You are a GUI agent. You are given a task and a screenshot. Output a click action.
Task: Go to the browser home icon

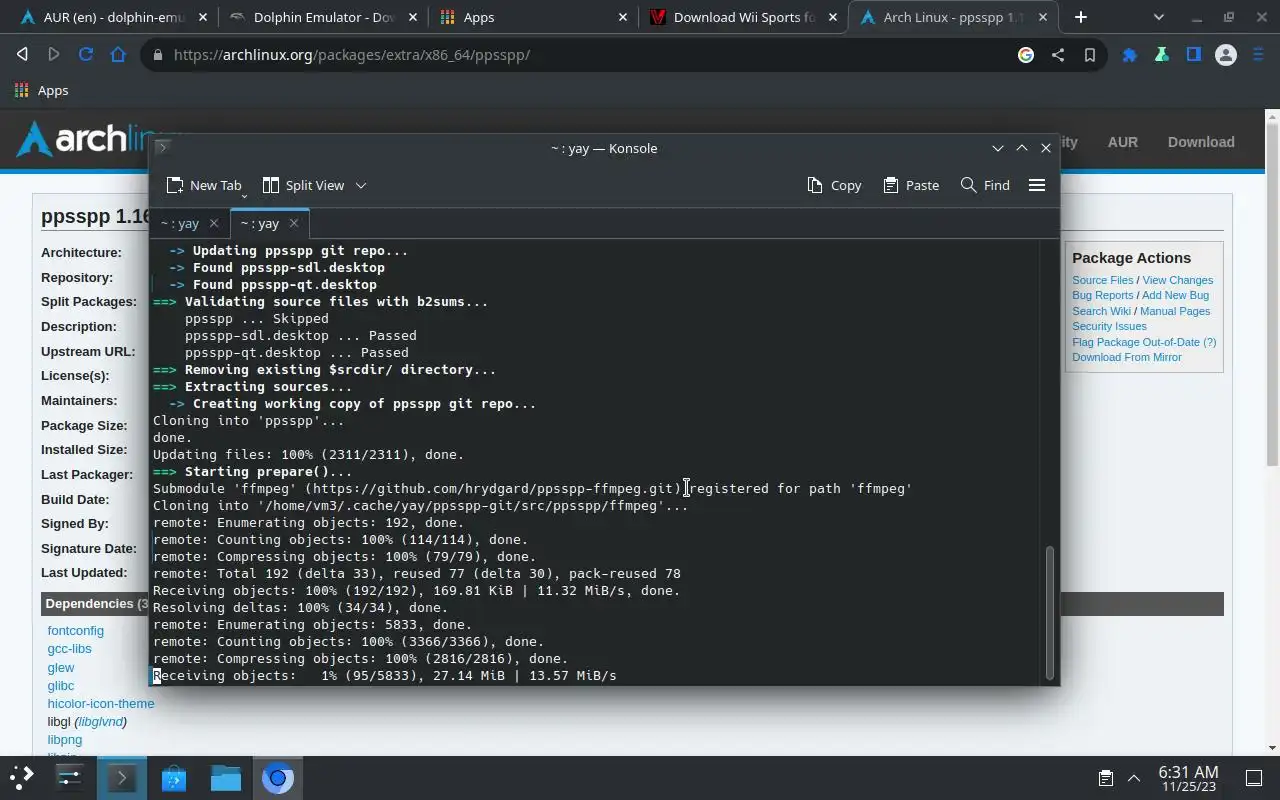tap(118, 55)
